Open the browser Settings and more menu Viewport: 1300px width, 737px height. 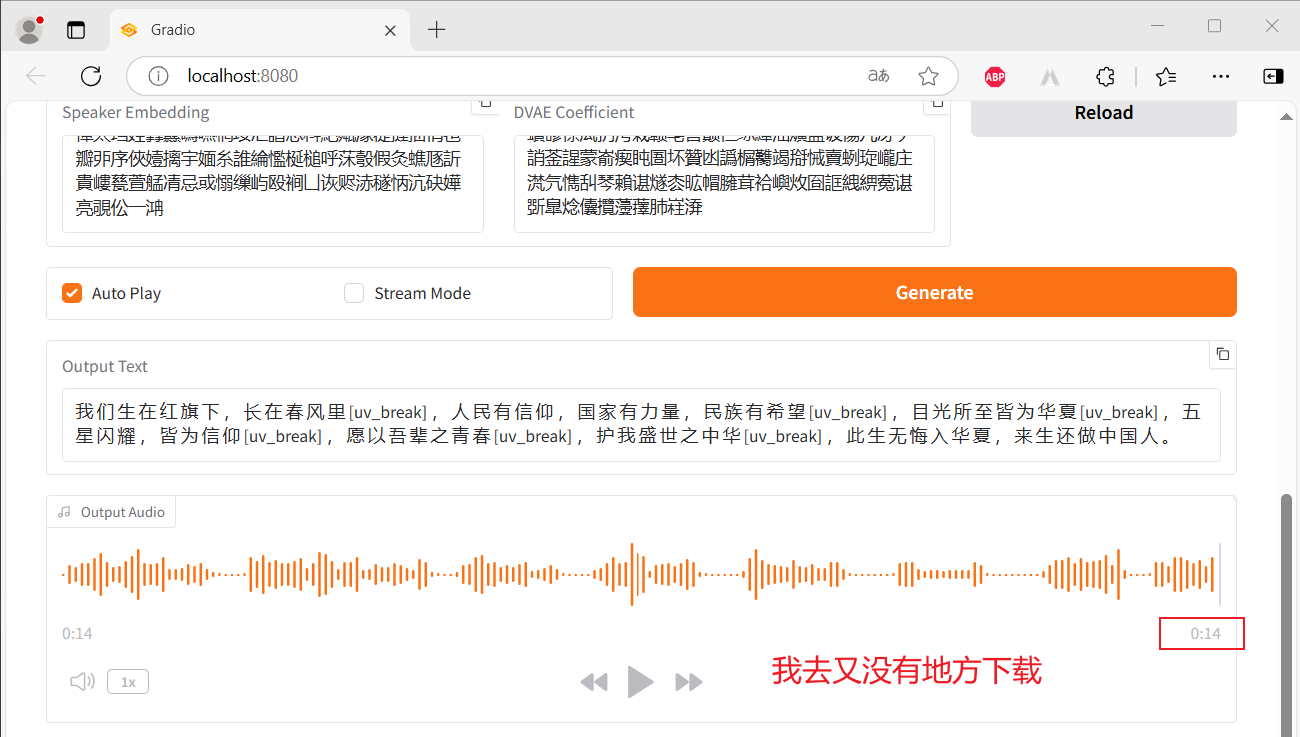(1220, 76)
